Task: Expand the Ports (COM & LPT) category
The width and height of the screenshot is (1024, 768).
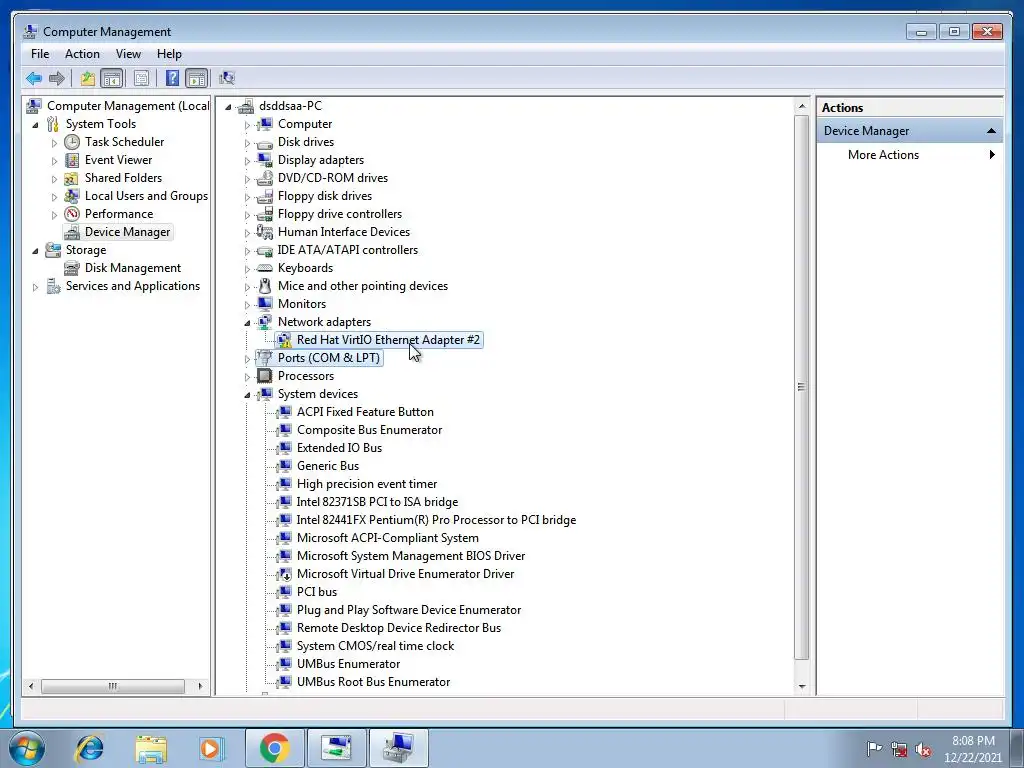Action: 247,359
